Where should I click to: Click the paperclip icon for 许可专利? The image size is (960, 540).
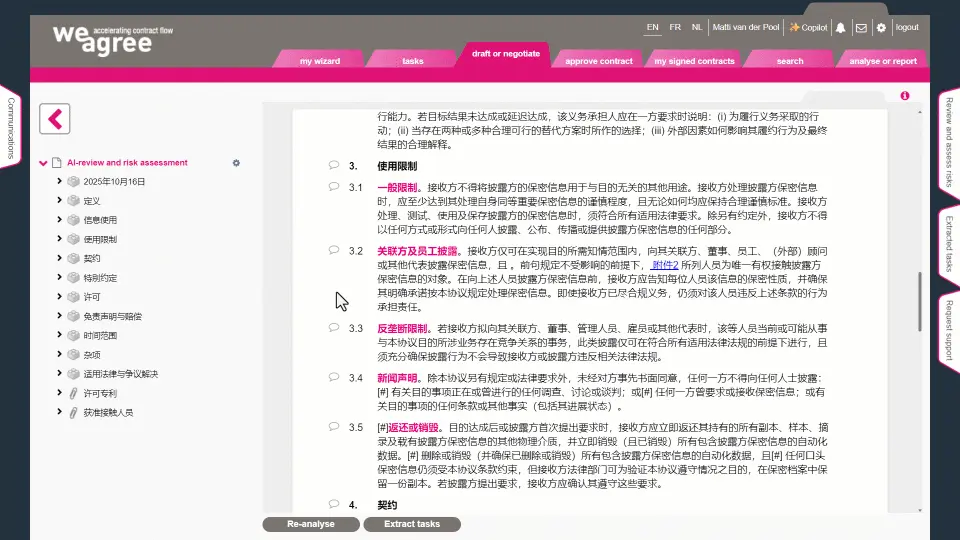tap(73, 394)
